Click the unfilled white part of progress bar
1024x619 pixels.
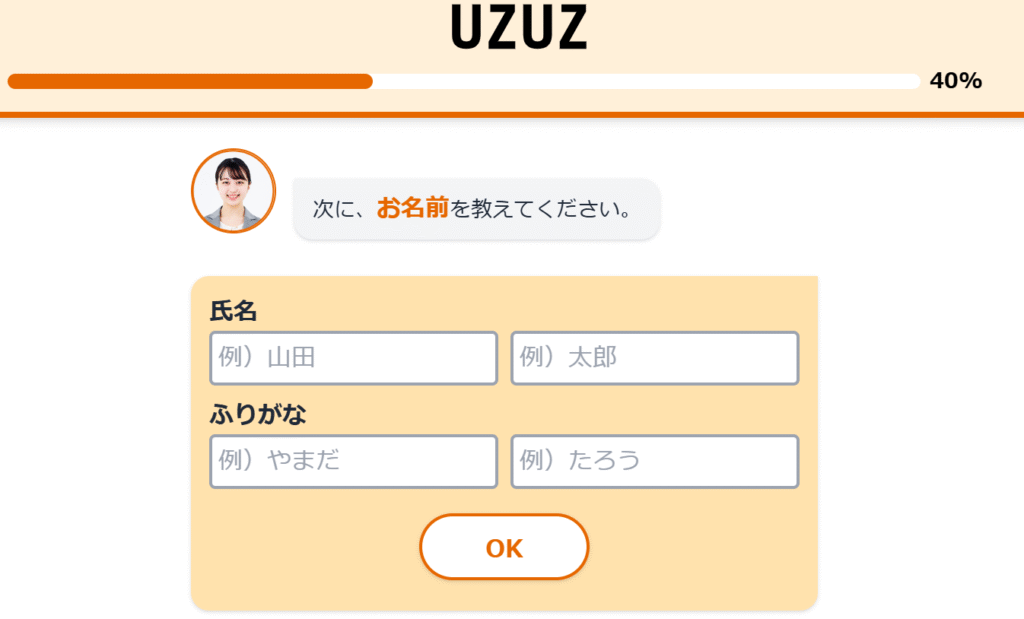pyautogui.click(x=647, y=81)
